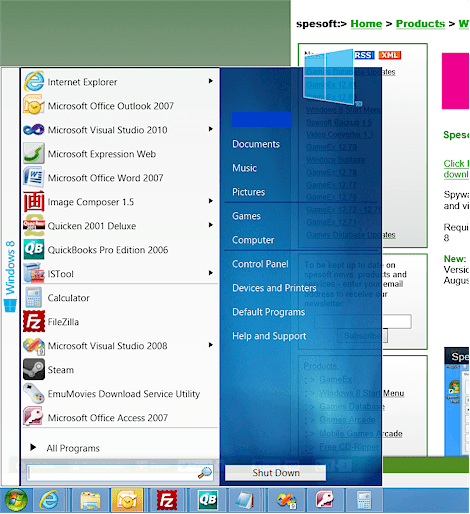Viewport: 470px width, 514px height.
Task: Click the Expression Web icon
Action: [34, 153]
